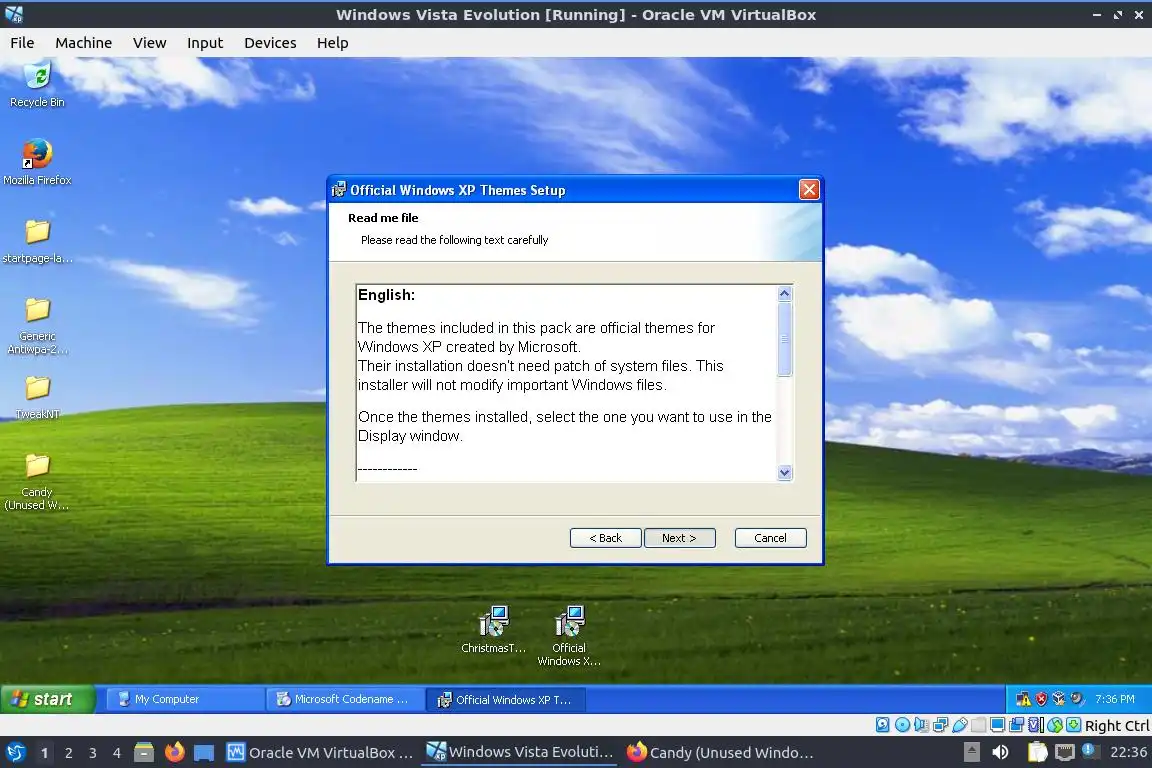Click the VirtualBox hard disk activity indicator

click(883, 725)
